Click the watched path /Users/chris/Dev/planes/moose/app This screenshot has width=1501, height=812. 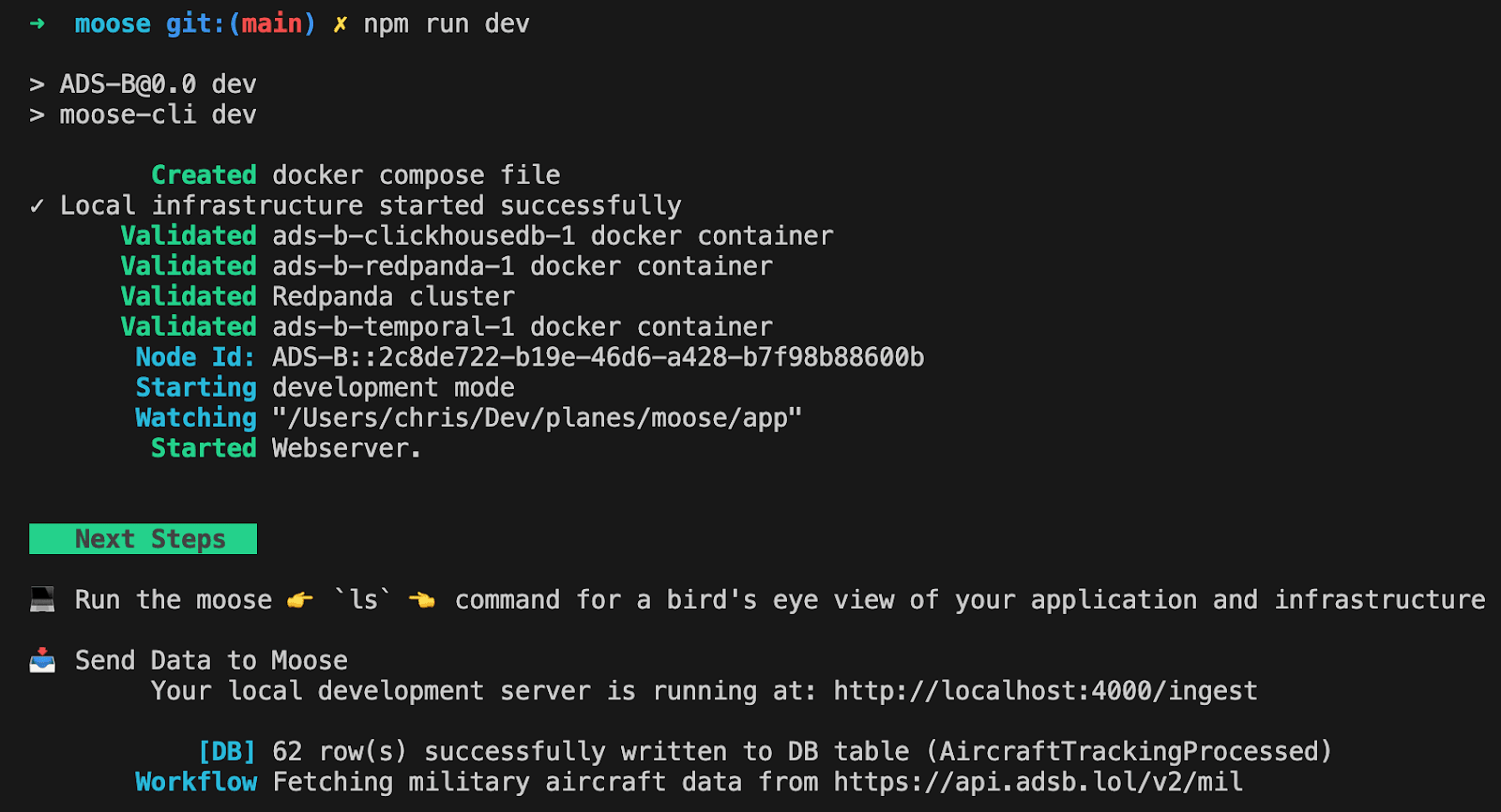tap(537, 418)
